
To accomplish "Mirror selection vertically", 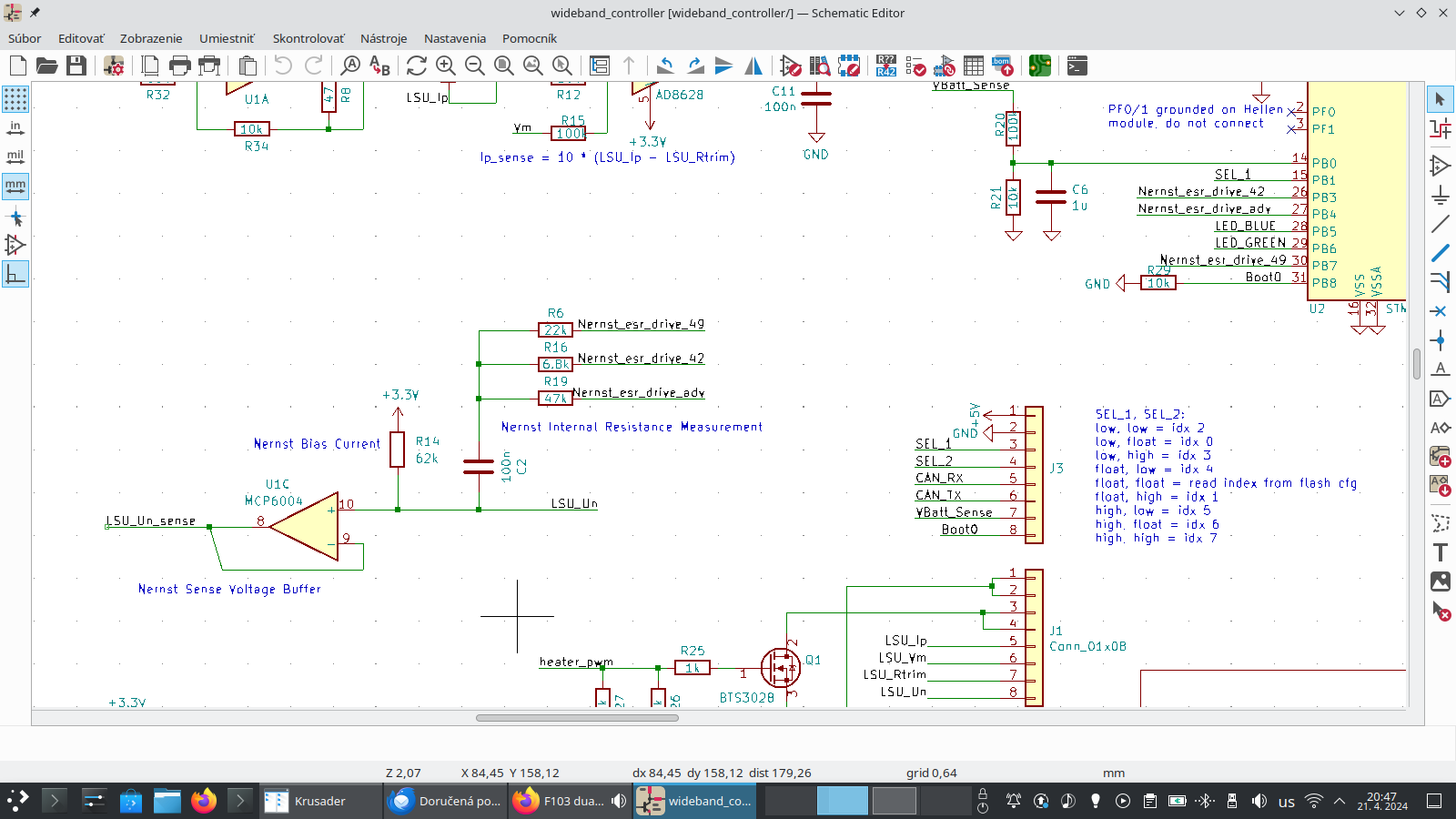I will (724, 66).
